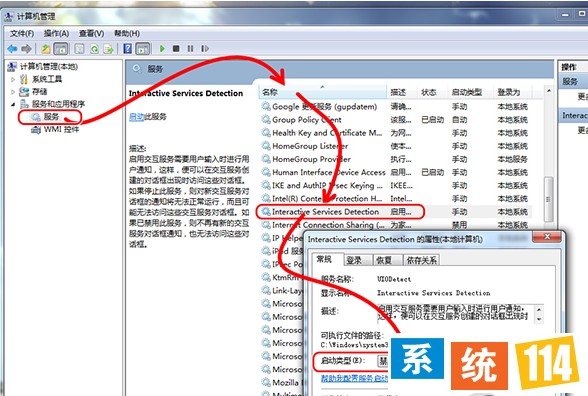588x396 pixels.
Task: Collapse the 服务和应用程序 tree node
Action: click(x=13, y=104)
